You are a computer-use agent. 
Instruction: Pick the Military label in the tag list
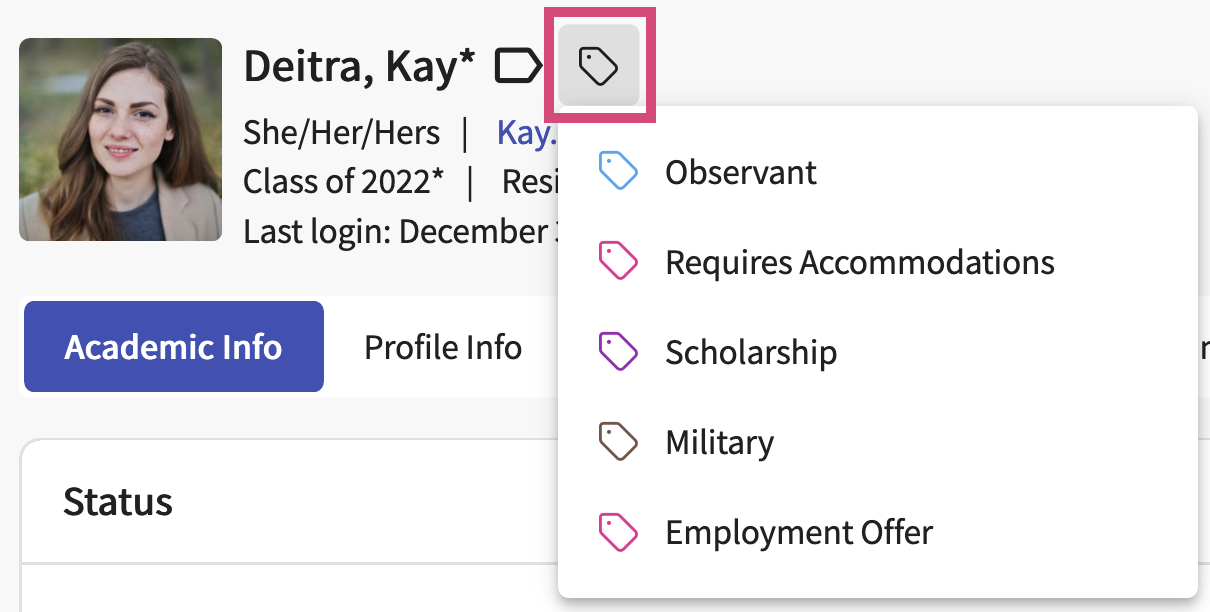tap(720, 442)
